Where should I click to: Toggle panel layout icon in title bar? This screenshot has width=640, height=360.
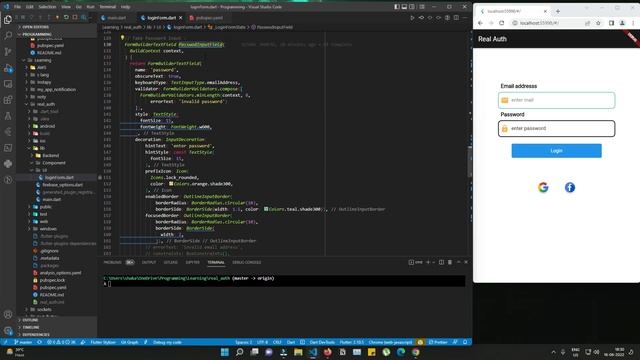click(x=404, y=7)
